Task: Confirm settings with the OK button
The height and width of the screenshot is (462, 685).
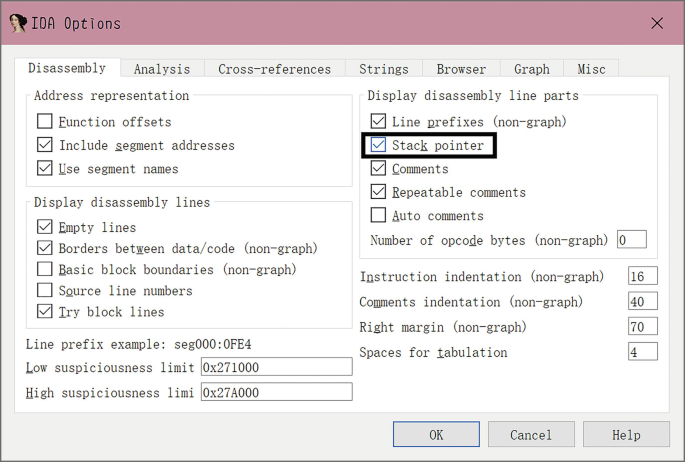Action: tap(436, 434)
